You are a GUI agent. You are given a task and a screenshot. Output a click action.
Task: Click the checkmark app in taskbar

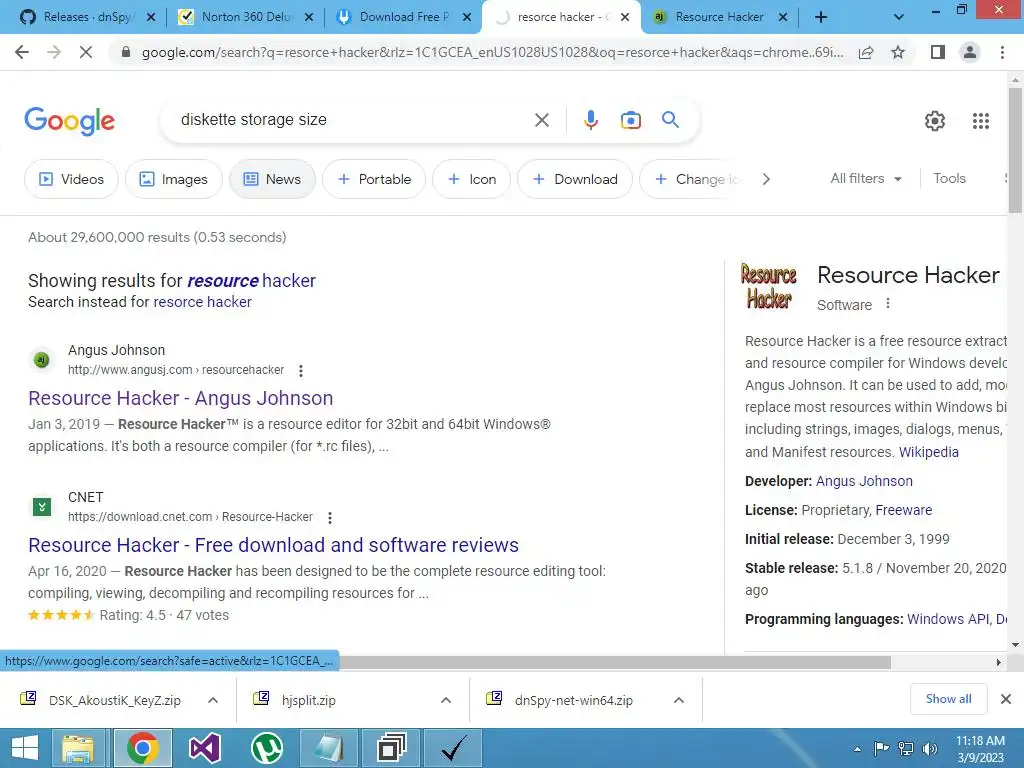click(x=453, y=748)
